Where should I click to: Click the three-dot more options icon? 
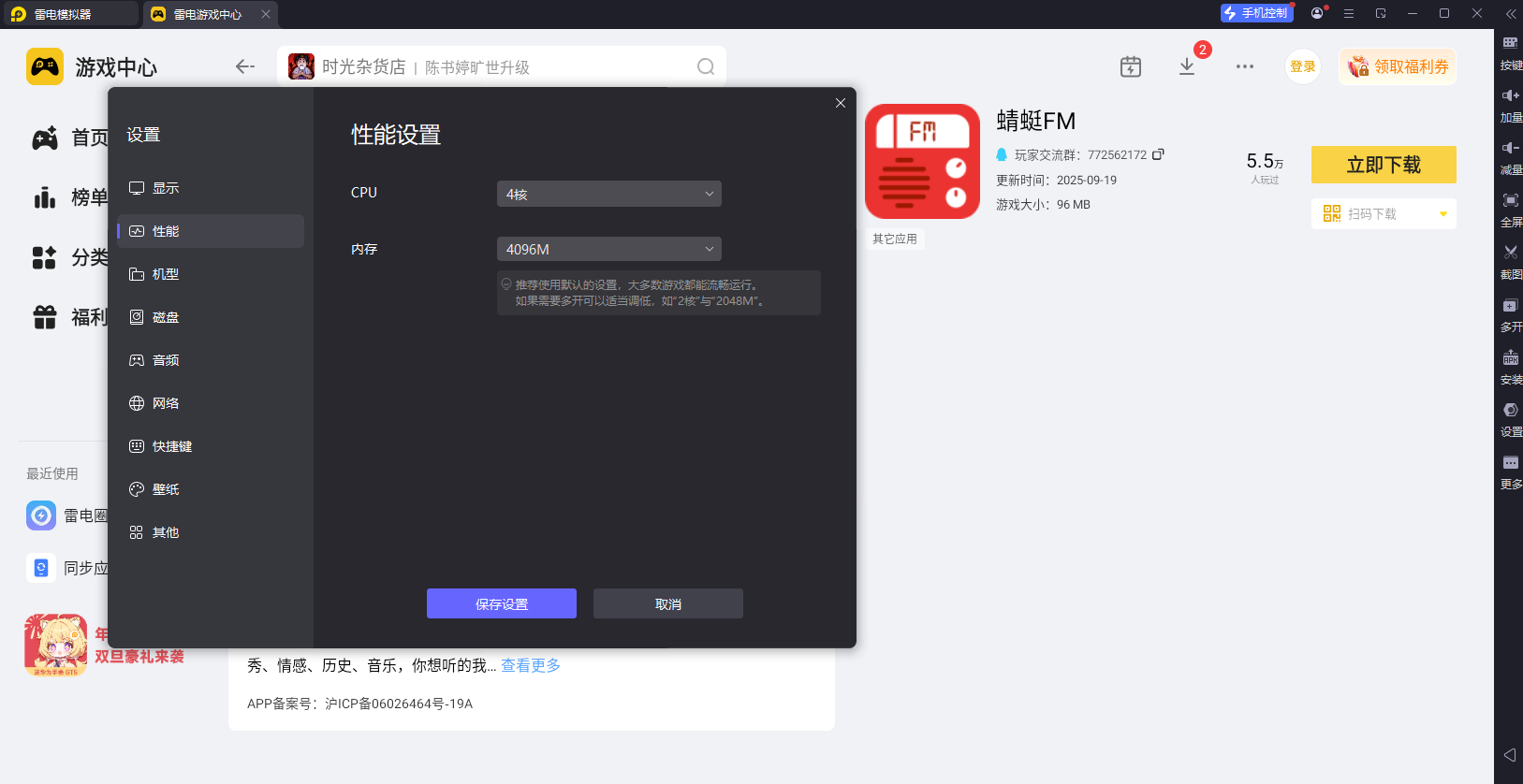point(1244,66)
